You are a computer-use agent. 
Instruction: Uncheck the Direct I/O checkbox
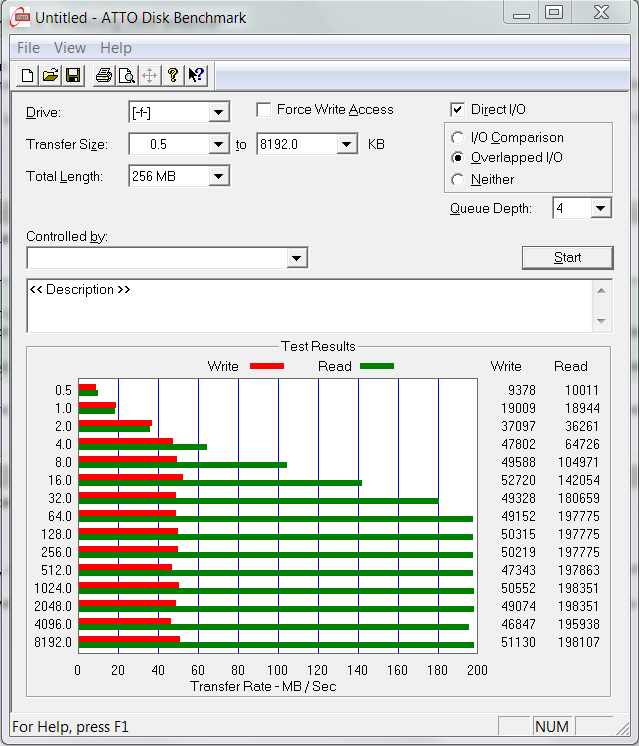tap(458, 110)
